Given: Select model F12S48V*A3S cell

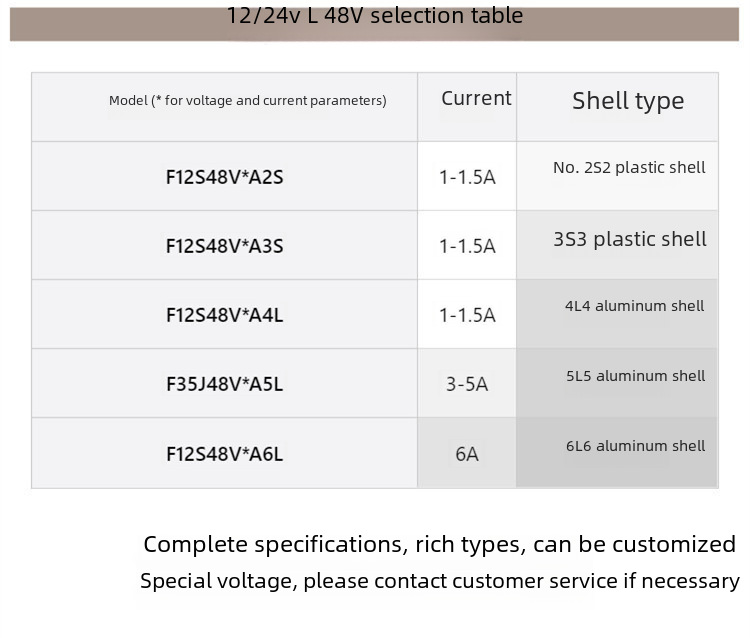Looking at the screenshot, I should point(225,245).
